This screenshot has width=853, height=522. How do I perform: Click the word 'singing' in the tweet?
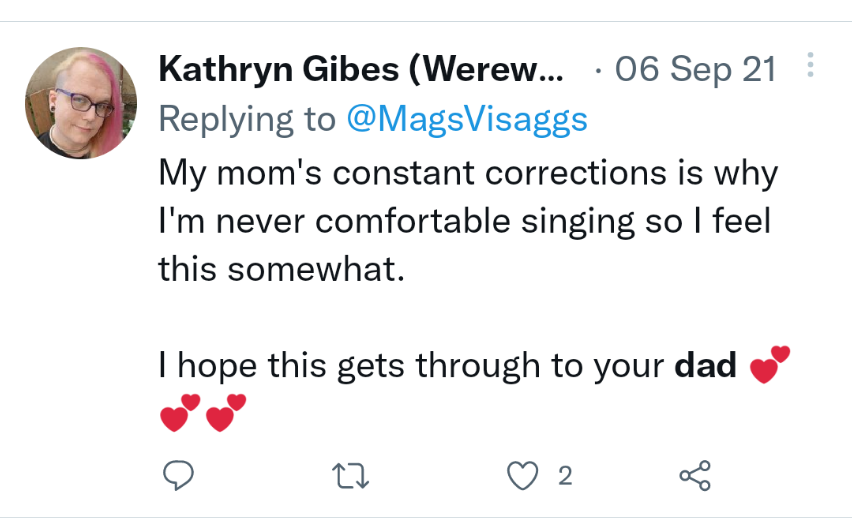[578, 222]
